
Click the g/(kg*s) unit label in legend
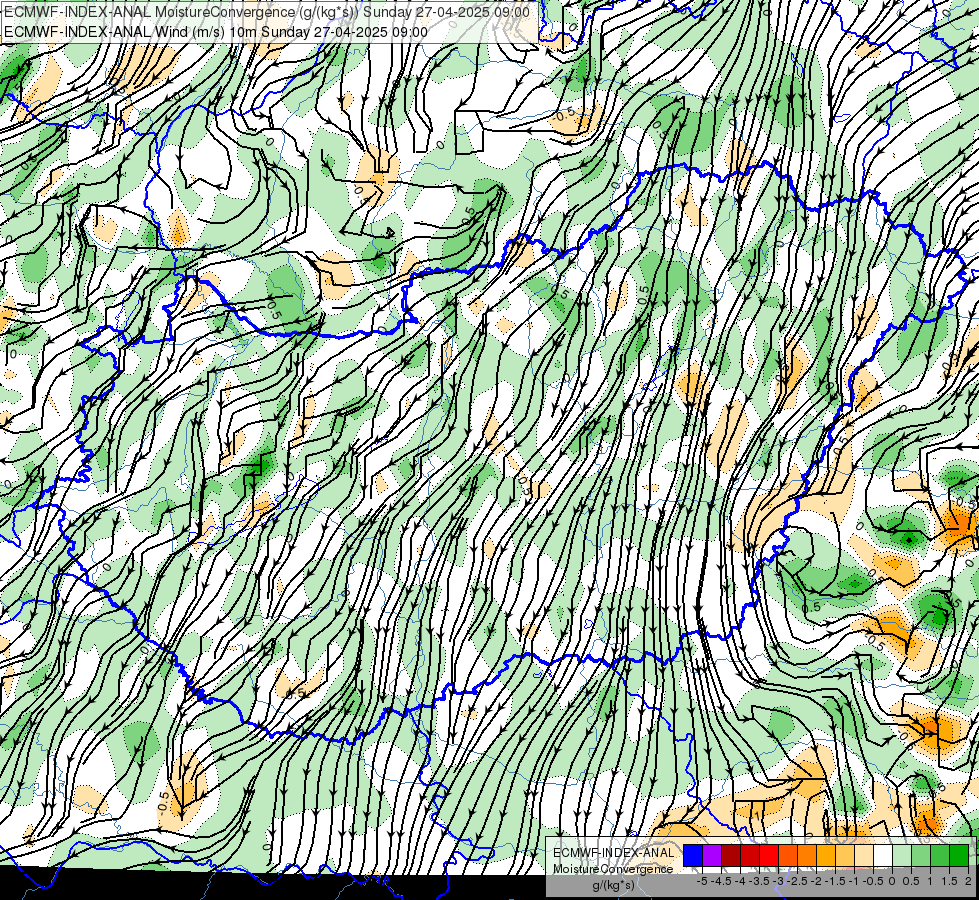pyautogui.click(x=613, y=886)
